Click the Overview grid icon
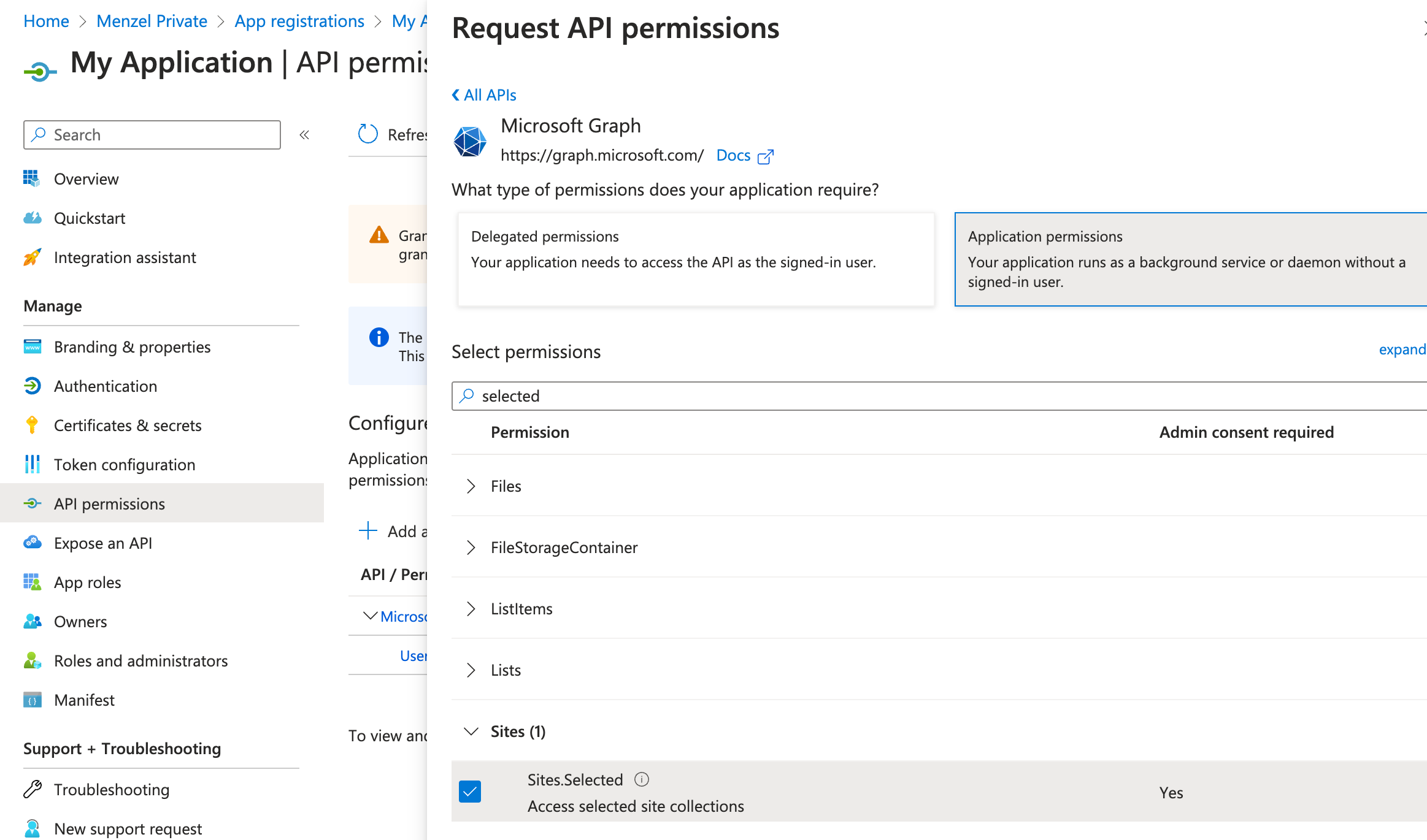This screenshot has height=840, width=1427. point(31,179)
